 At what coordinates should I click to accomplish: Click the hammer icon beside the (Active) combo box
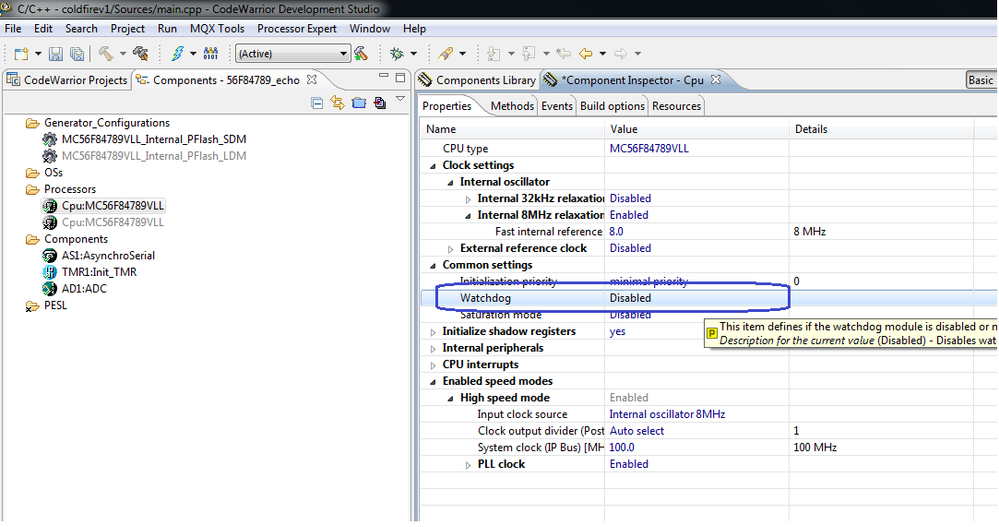pos(362,54)
